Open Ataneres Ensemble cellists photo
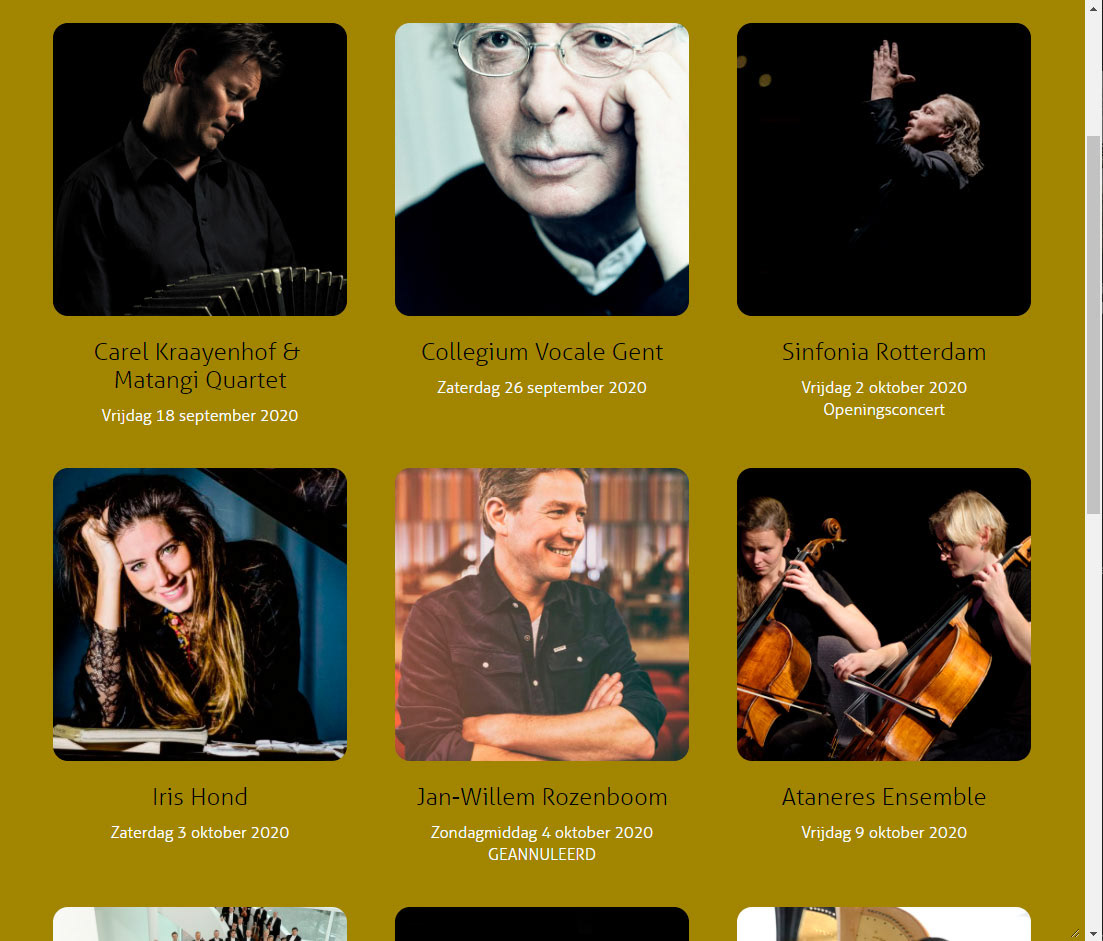This screenshot has width=1103, height=941. coord(884,614)
